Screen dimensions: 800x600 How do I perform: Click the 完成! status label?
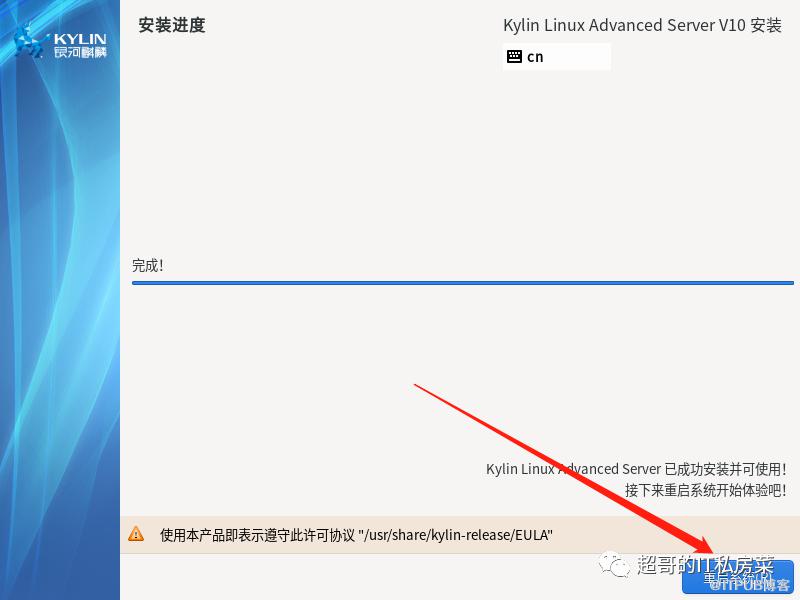(148, 265)
